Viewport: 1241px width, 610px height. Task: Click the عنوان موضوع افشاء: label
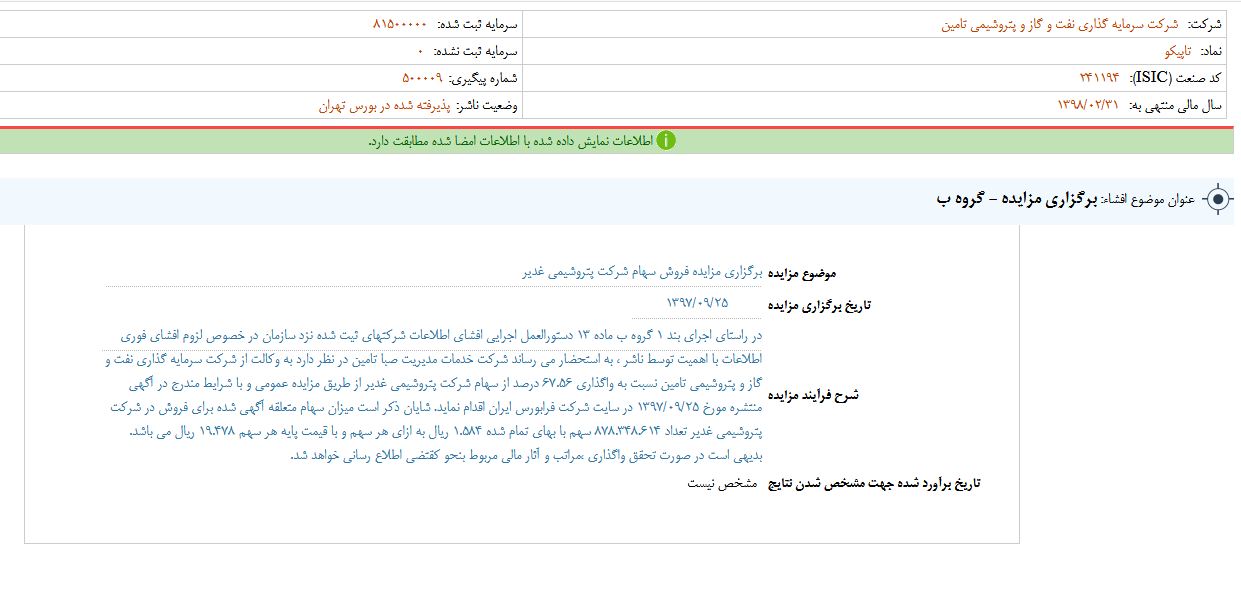click(x=1148, y=201)
